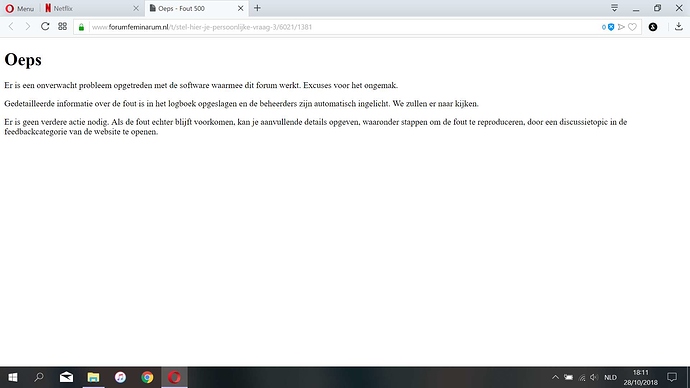690x388 pixels.
Task: Close the Netflix tab
Action: tap(136, 8)
